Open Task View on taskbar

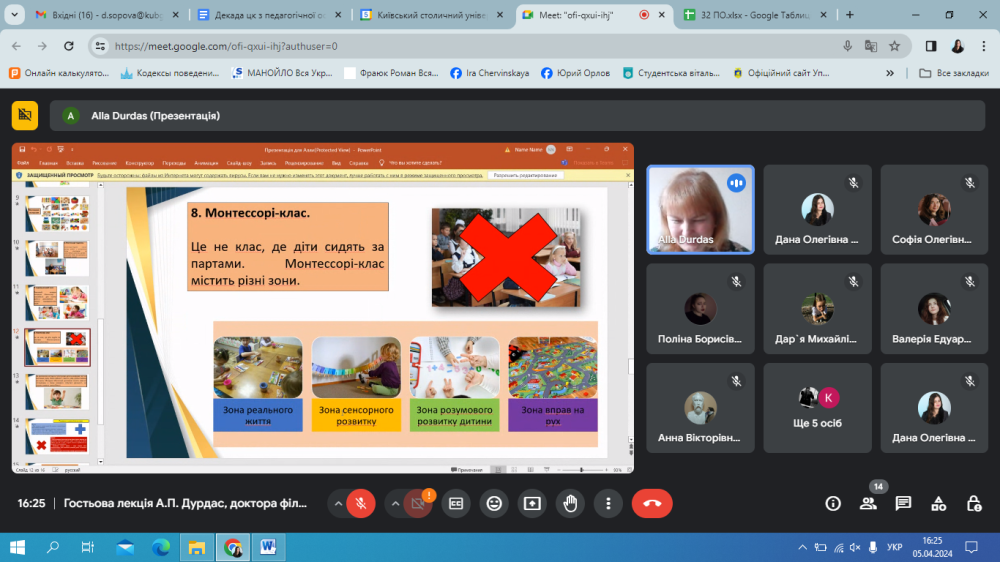(x=88, y=547)
